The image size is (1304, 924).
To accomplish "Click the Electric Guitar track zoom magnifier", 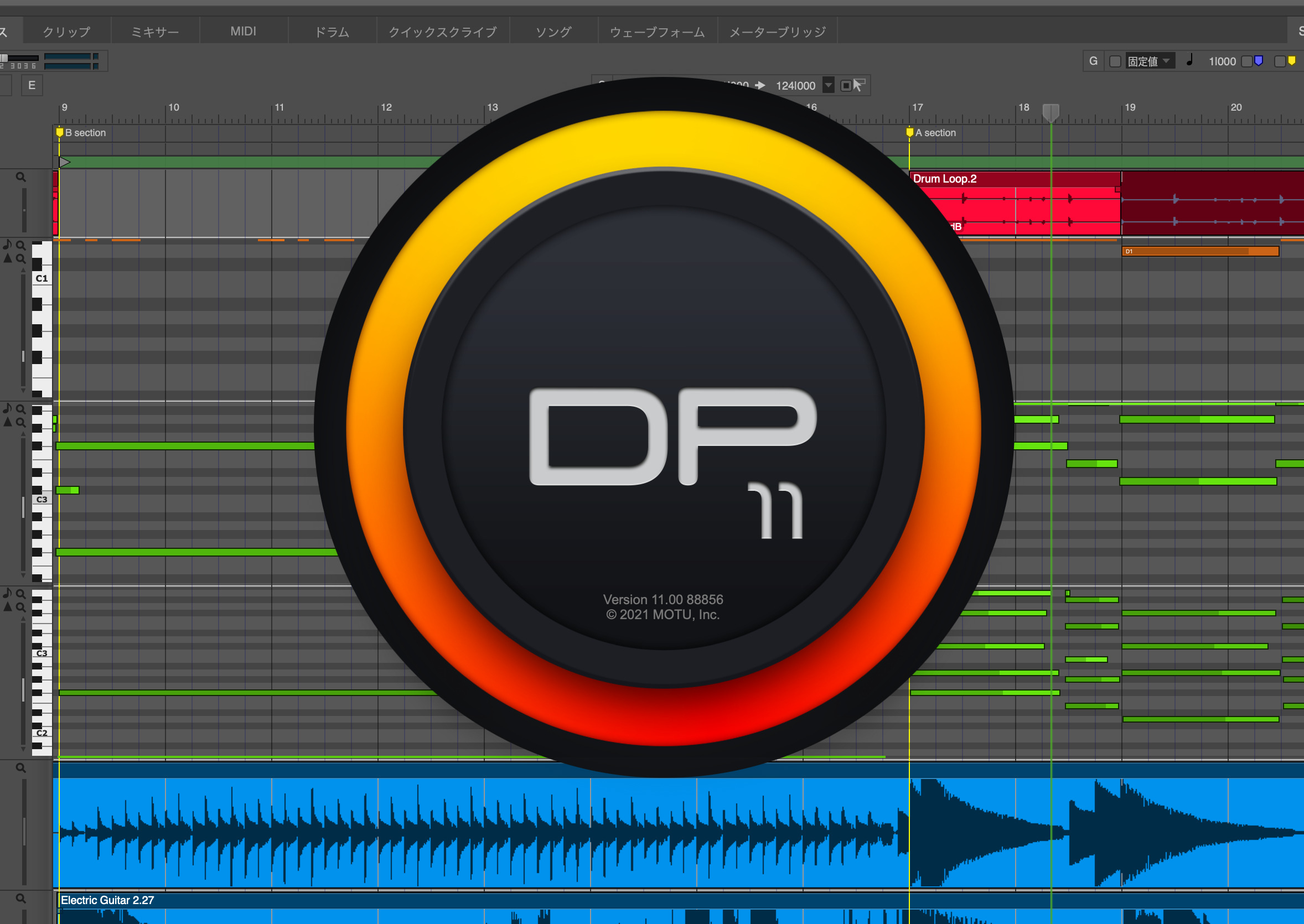I will (x=21, y=899).
